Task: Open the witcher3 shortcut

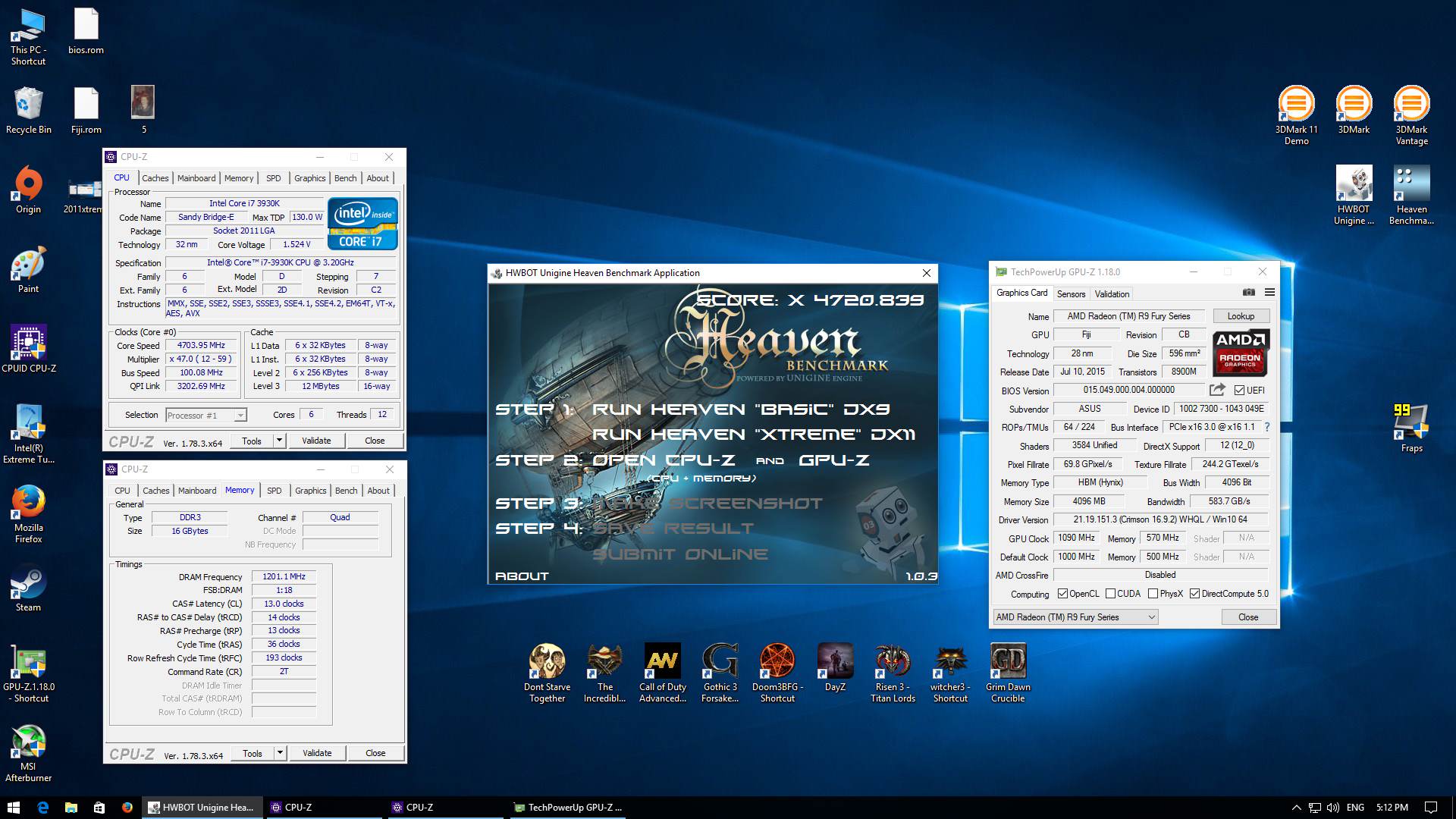Action: (950, 673)
